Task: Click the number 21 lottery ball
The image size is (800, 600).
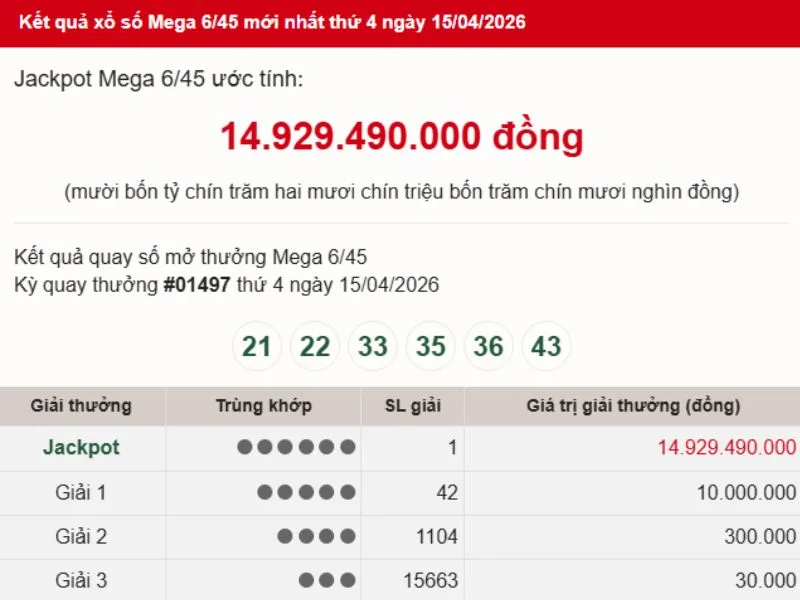Action: pyautogui.click(x=257, y=347)
